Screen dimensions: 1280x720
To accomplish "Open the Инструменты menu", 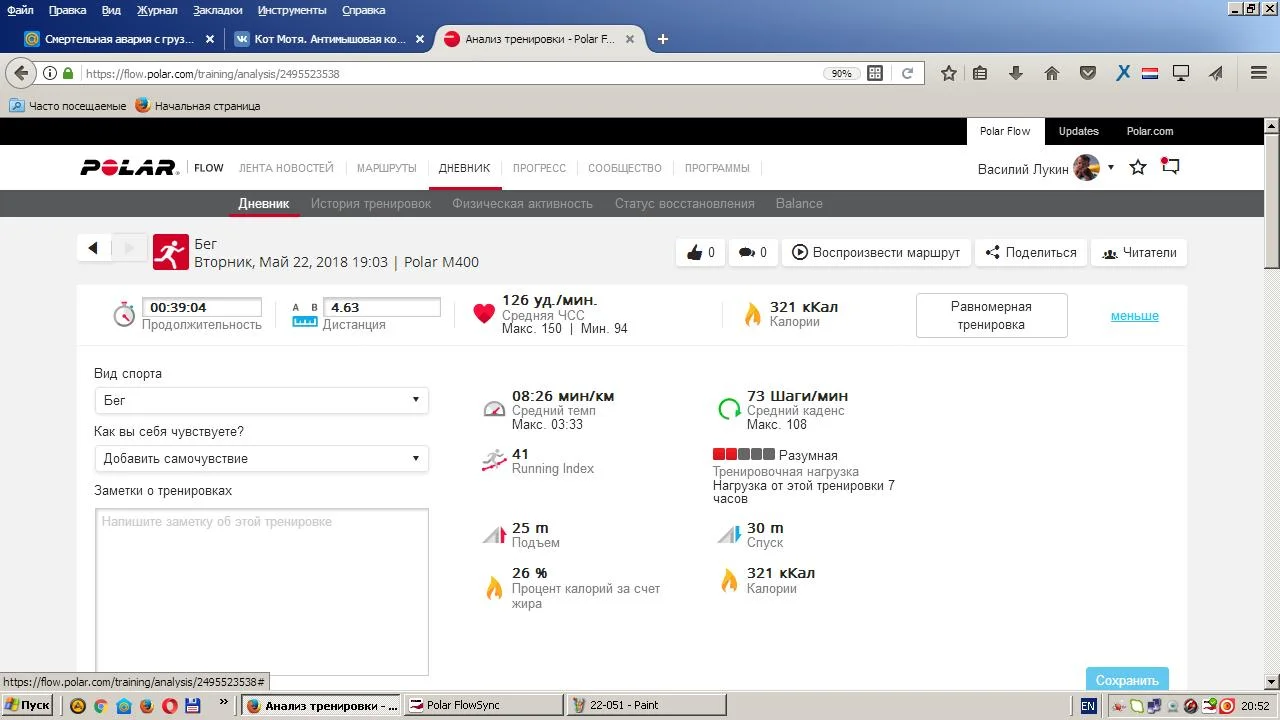I will coord(292,10).
